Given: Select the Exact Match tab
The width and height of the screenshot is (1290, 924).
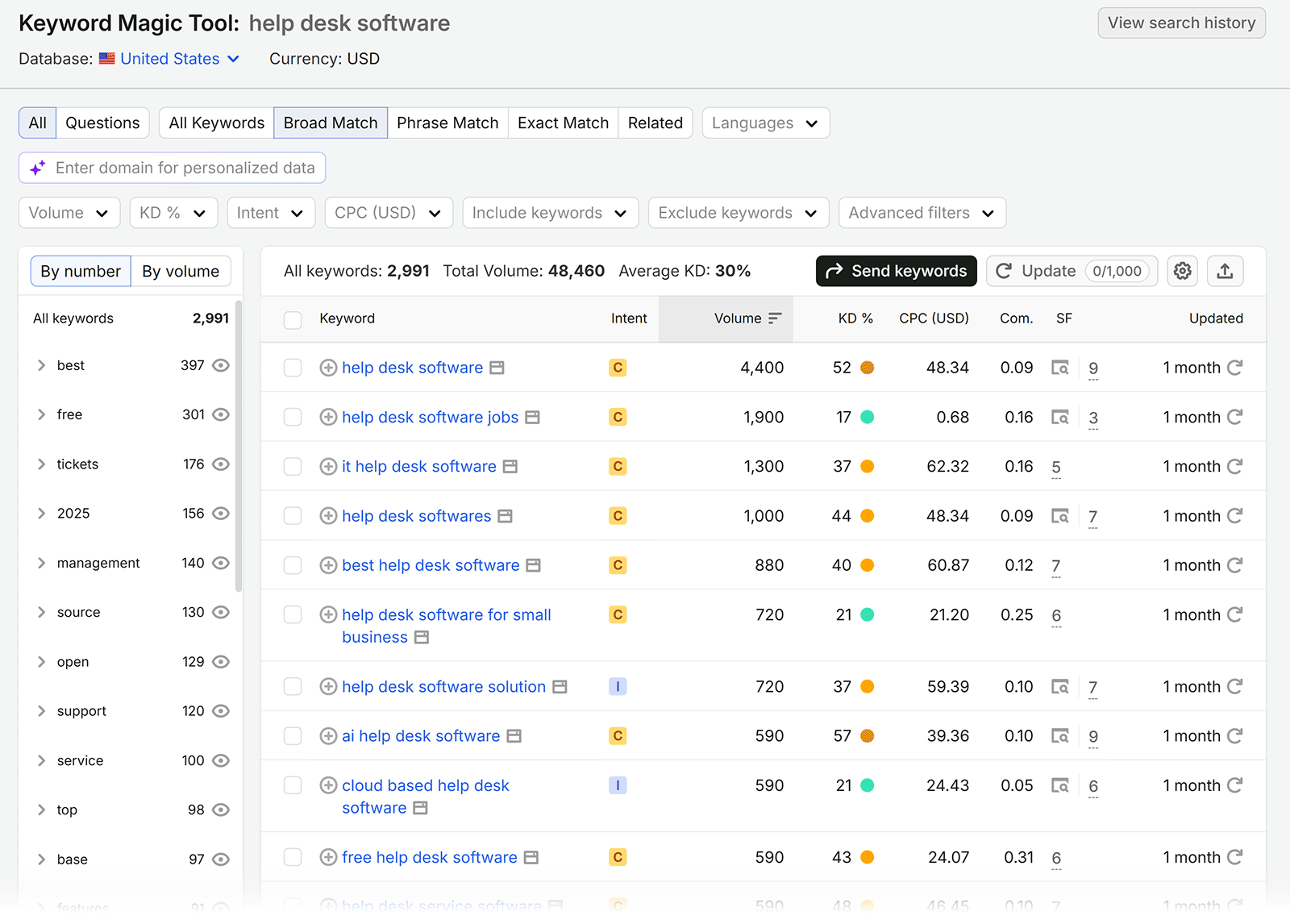Looking at the screenshot, I should coord(563,123).
